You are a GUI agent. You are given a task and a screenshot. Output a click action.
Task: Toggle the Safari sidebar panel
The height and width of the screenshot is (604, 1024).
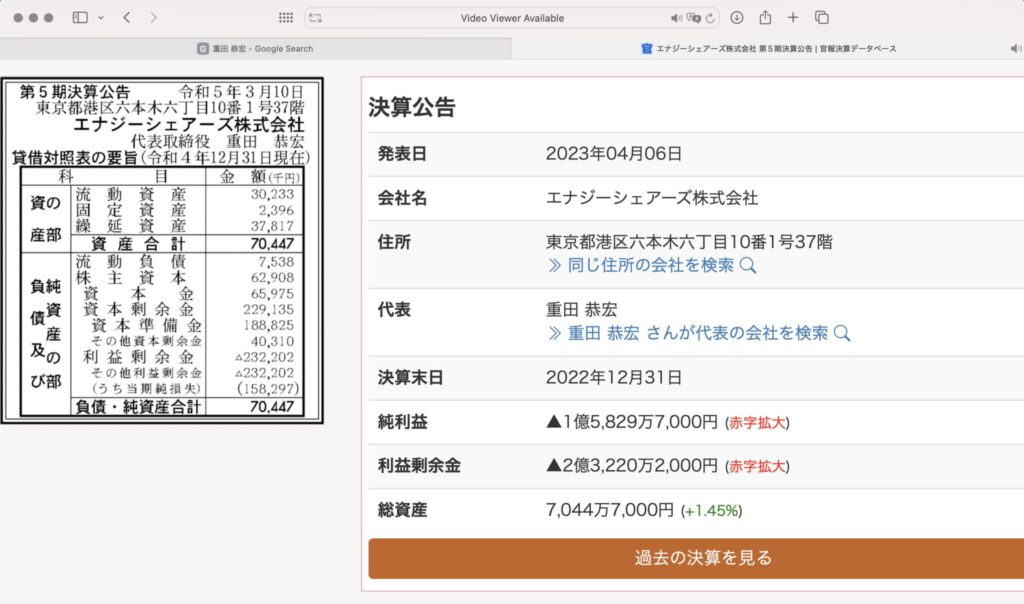coord(80,18)
